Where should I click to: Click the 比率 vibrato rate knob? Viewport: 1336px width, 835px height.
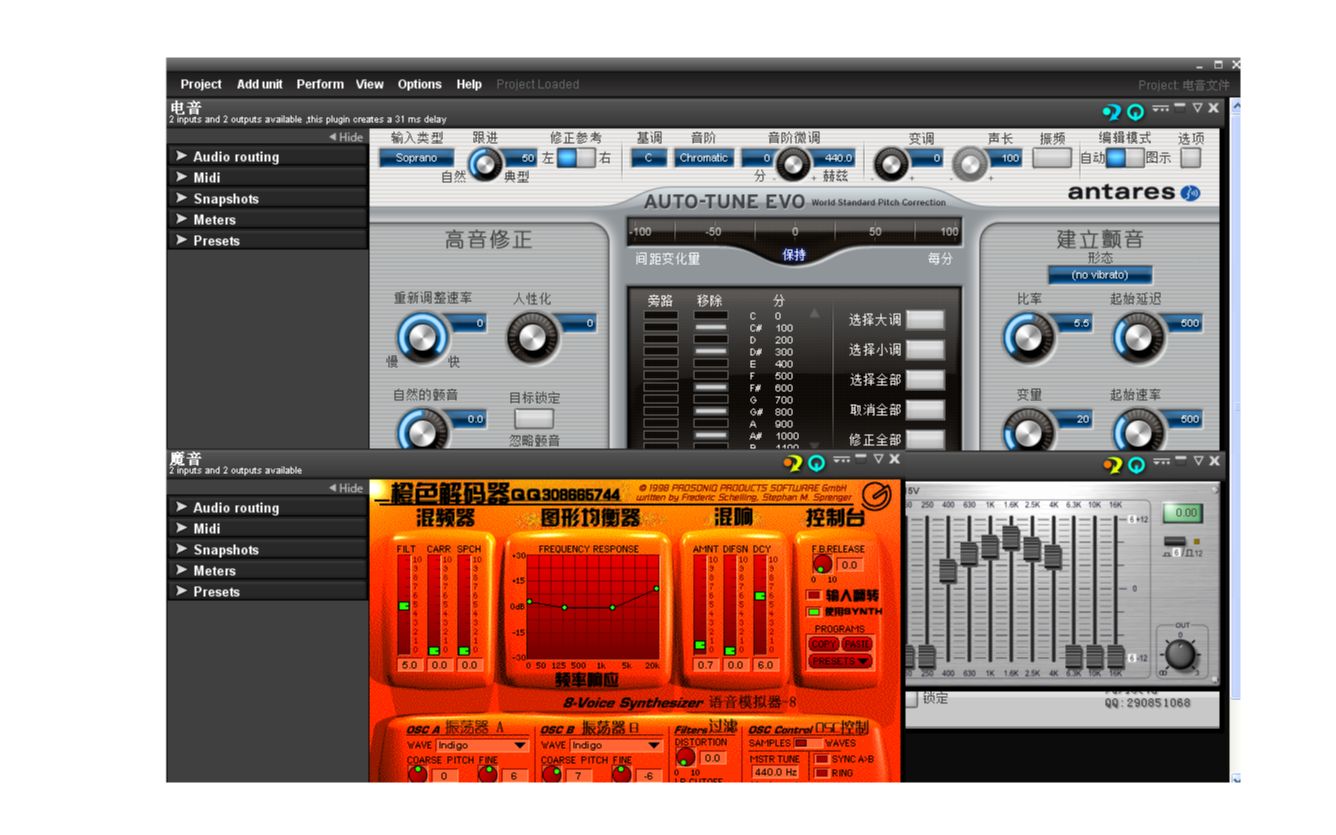click(1029, 337)
